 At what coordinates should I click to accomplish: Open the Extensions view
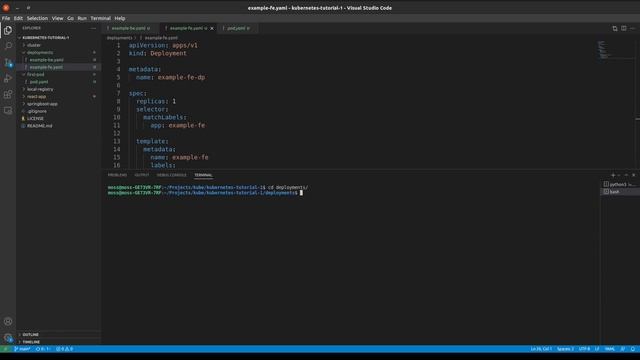(x=8, y=94)
